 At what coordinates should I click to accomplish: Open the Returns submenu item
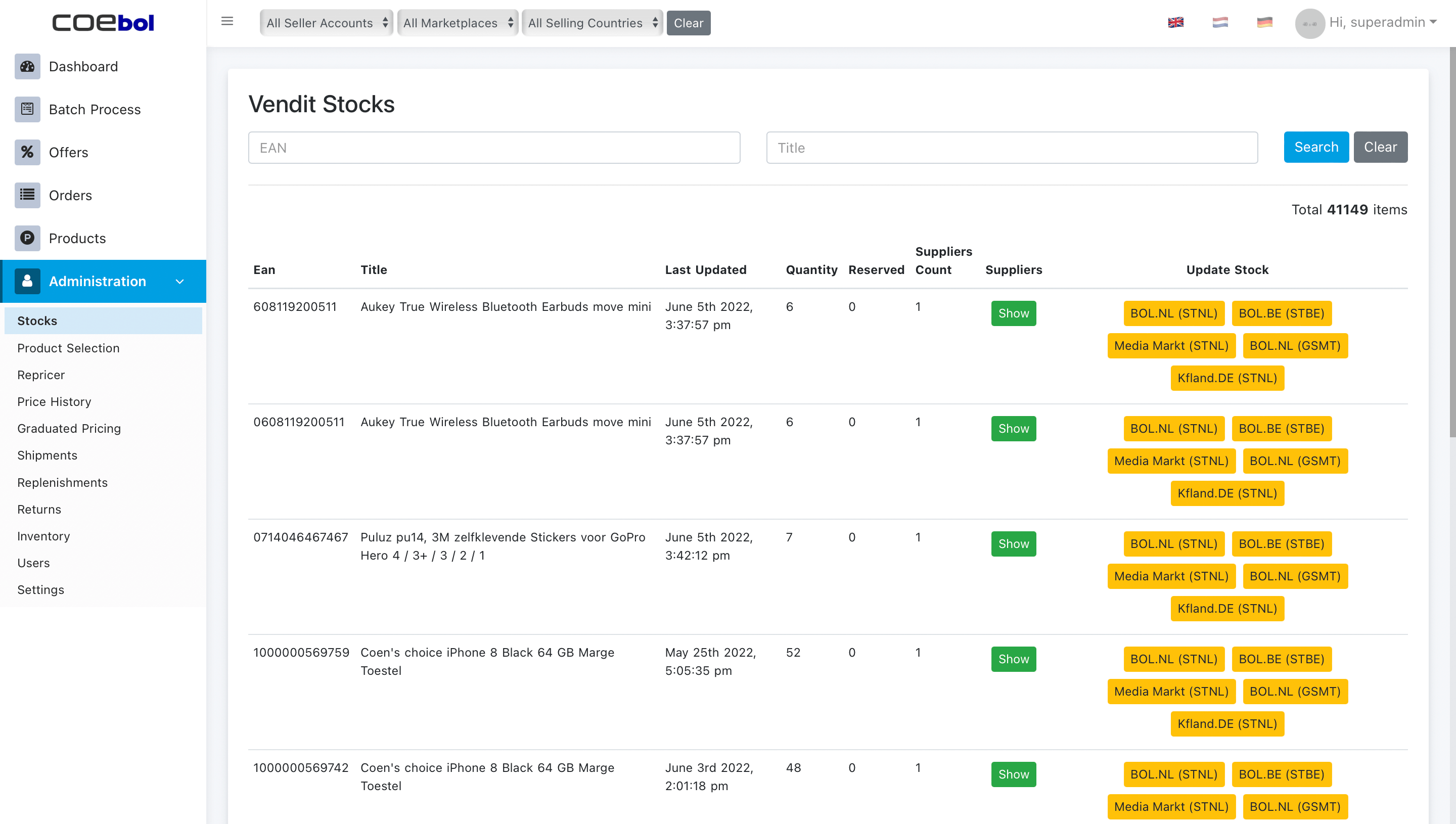[x=39, y=510]
